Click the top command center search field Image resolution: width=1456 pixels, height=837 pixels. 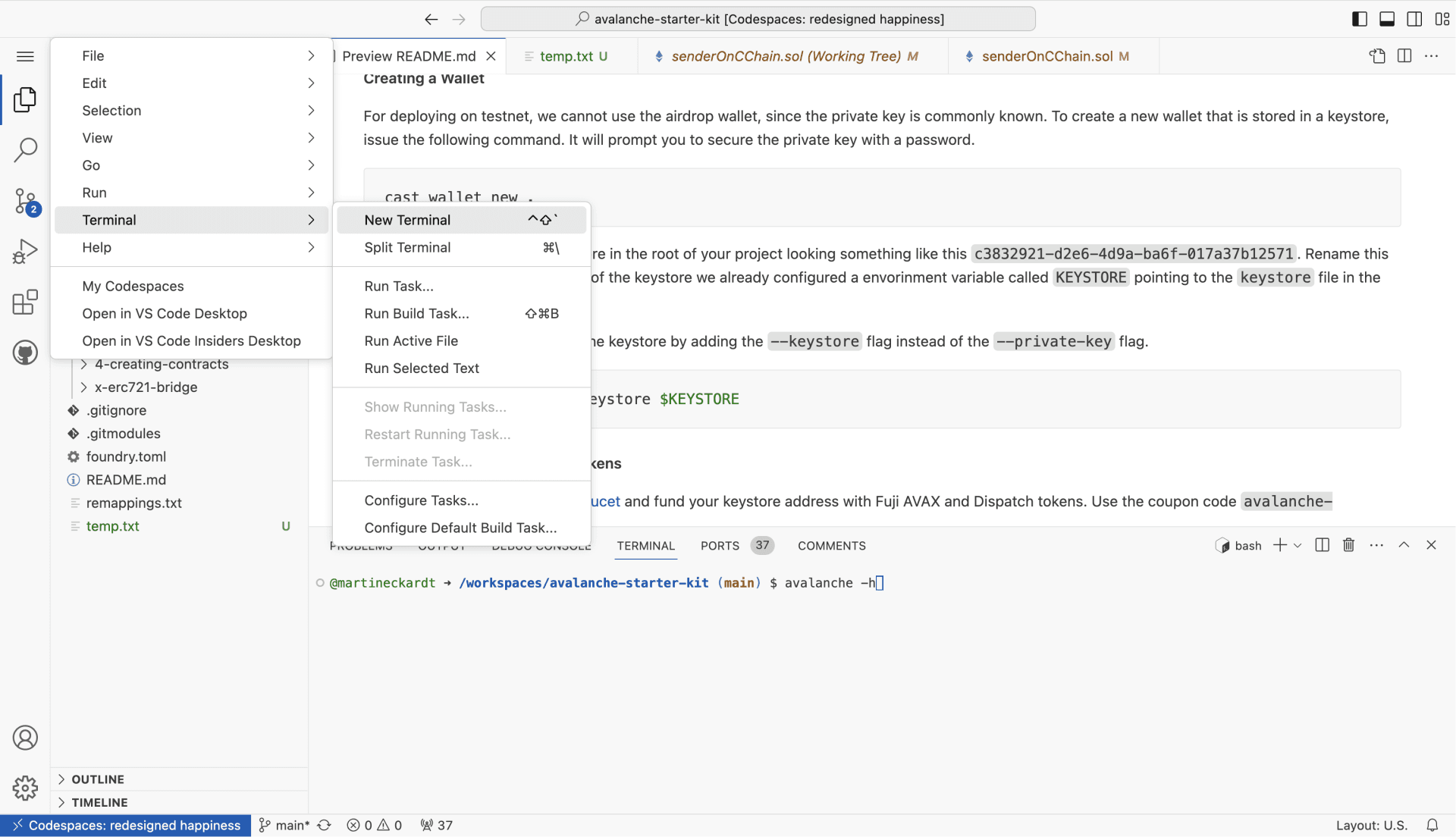point(758,19)
